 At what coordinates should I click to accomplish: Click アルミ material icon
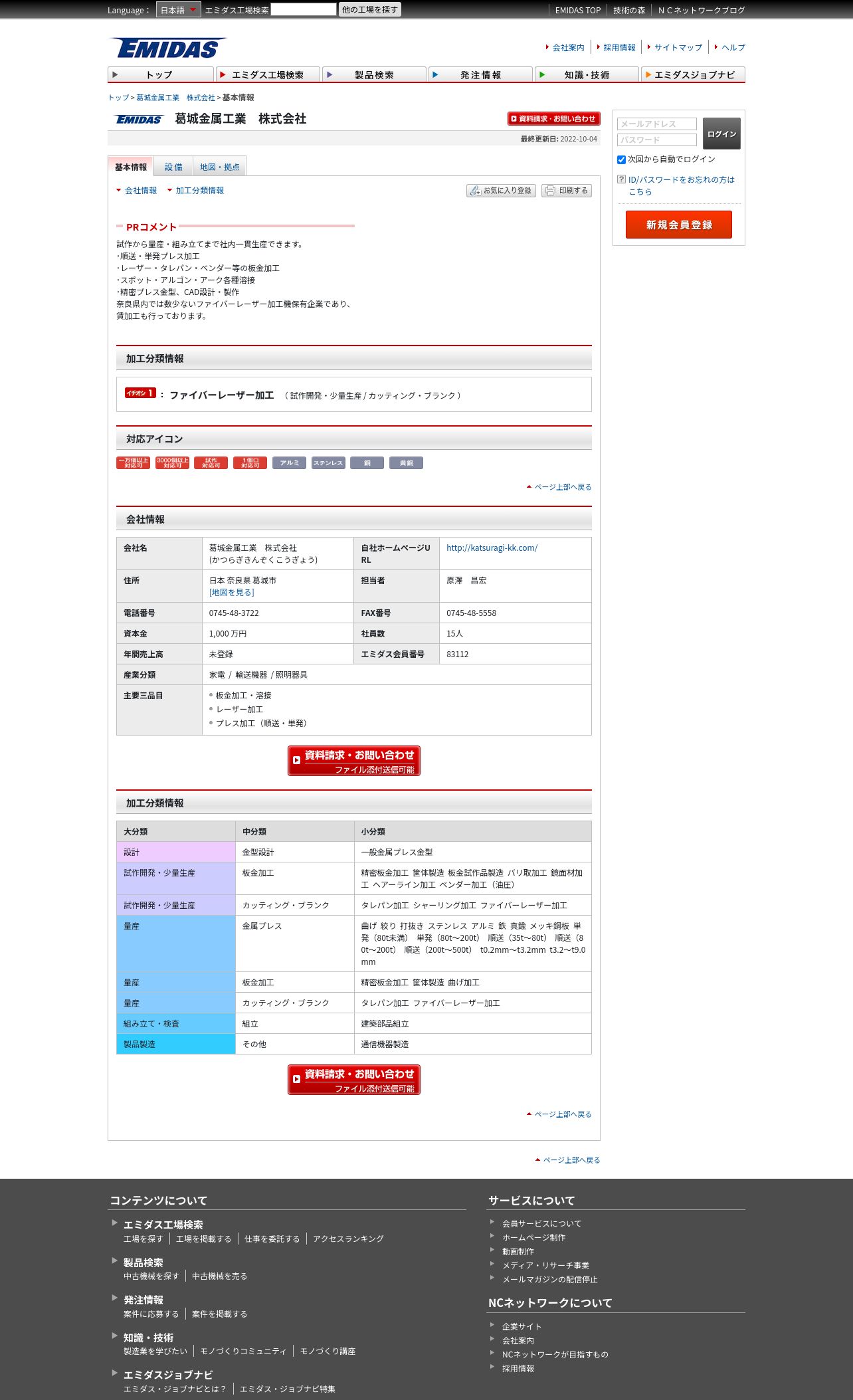[x=290, y=463]
